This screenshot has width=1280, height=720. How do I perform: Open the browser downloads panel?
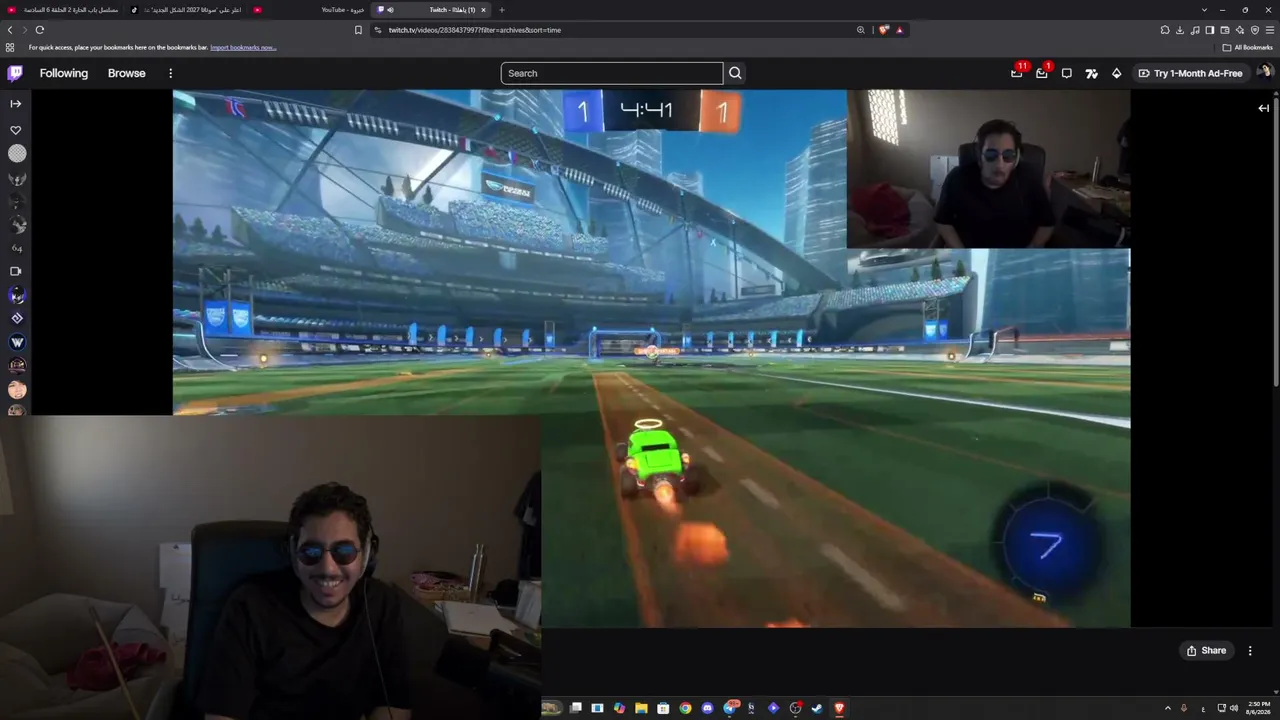coord(1180,30)
